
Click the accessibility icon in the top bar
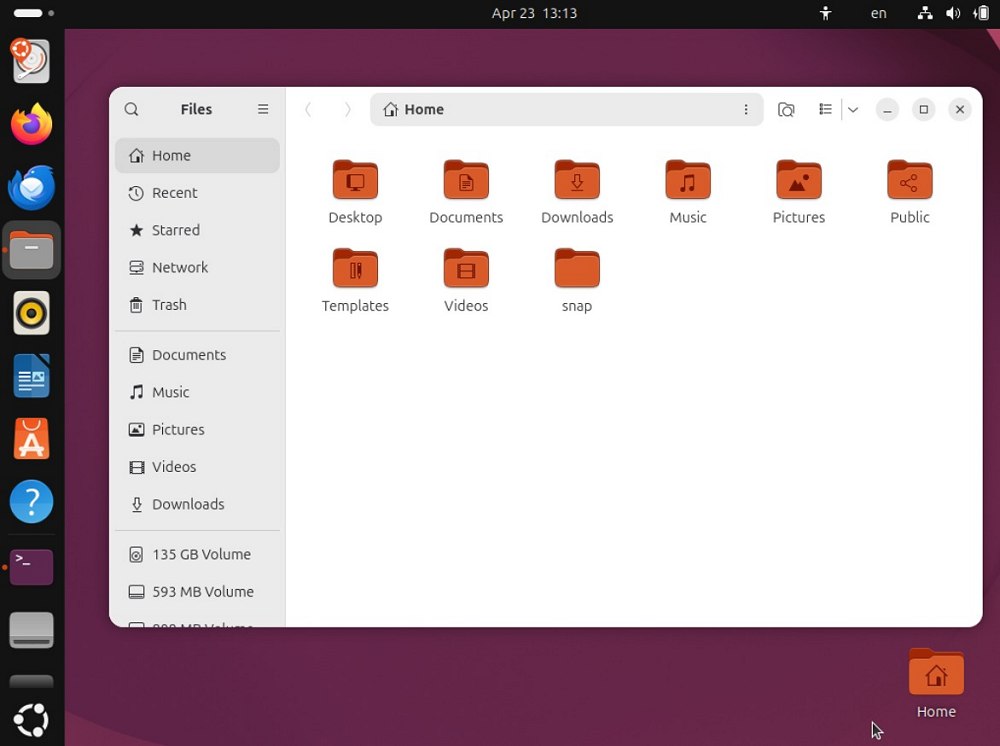[x=826, y=13]
